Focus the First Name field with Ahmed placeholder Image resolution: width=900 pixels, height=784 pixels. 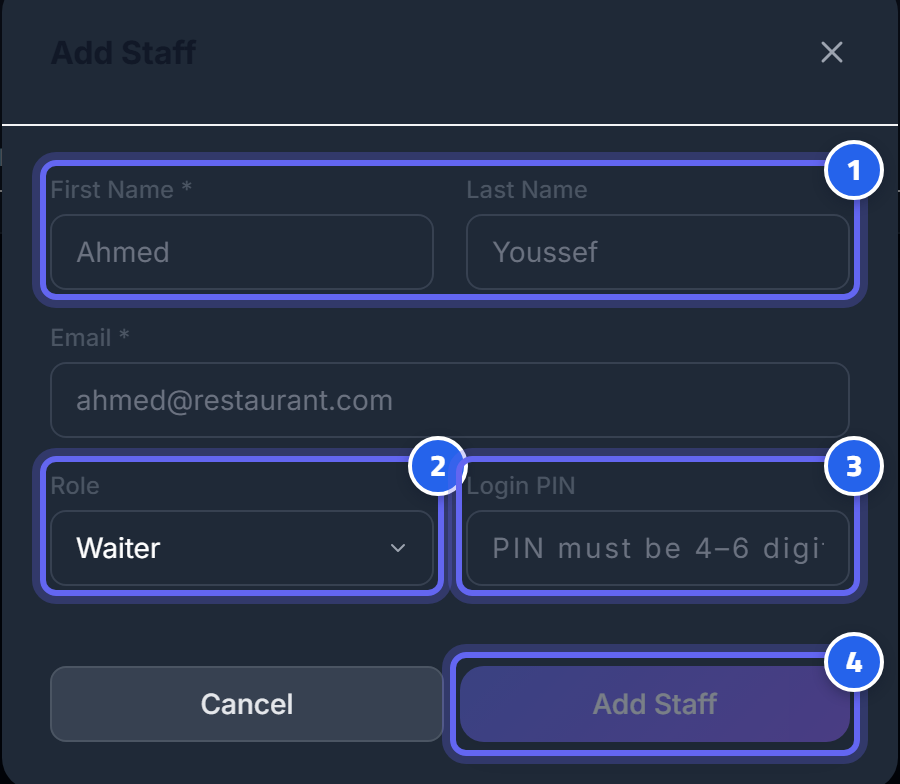242,252
